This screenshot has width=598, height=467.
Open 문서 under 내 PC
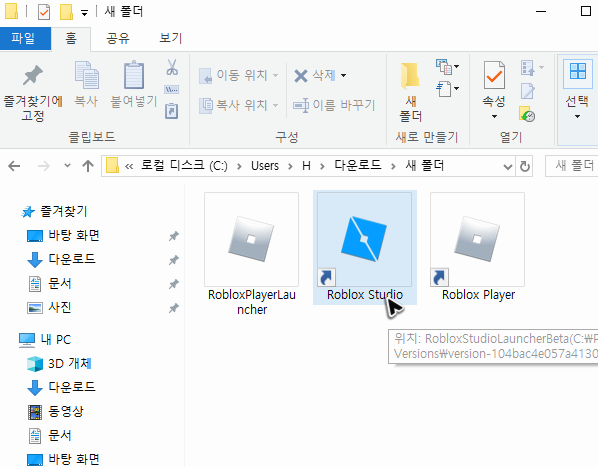(x=59, y=435)
